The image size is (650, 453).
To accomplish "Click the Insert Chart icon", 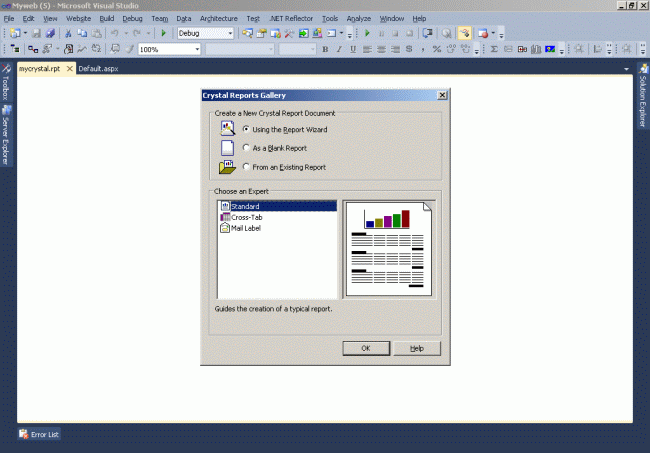I will point(536,49).
